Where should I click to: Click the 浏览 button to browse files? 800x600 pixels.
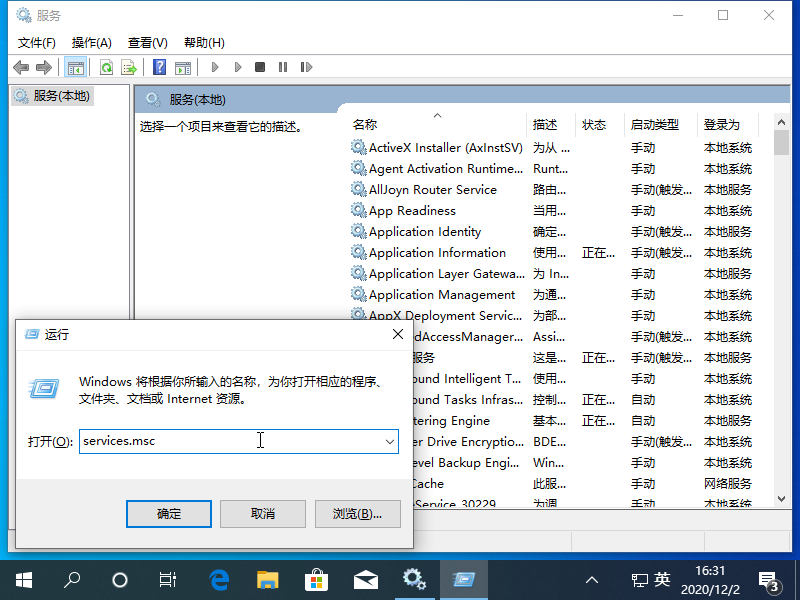tap(357, 513)
